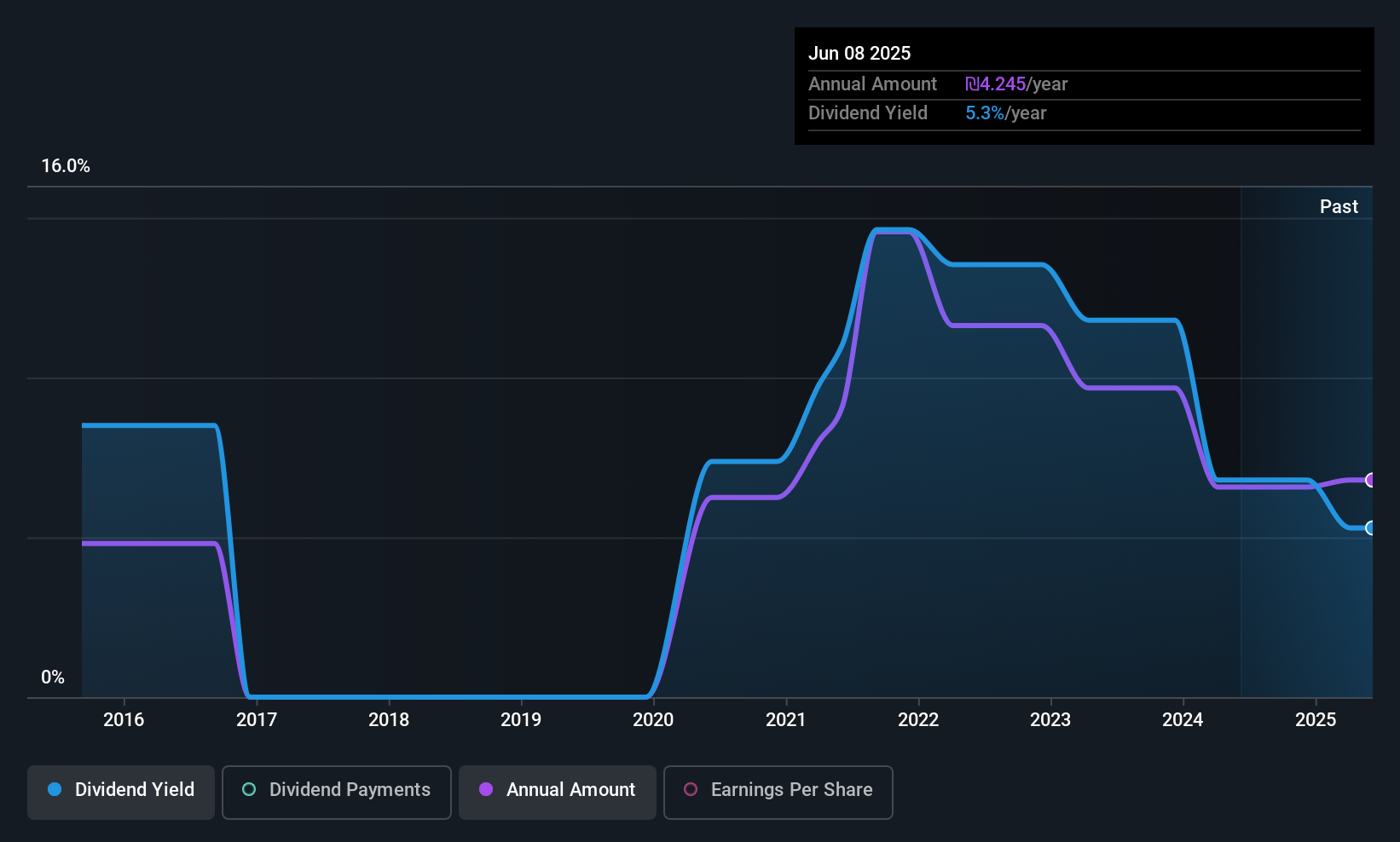Show the Earnings Per Share series
Image resolution: width=1400 pixels, height=842 pixels.
click(778, 792)
